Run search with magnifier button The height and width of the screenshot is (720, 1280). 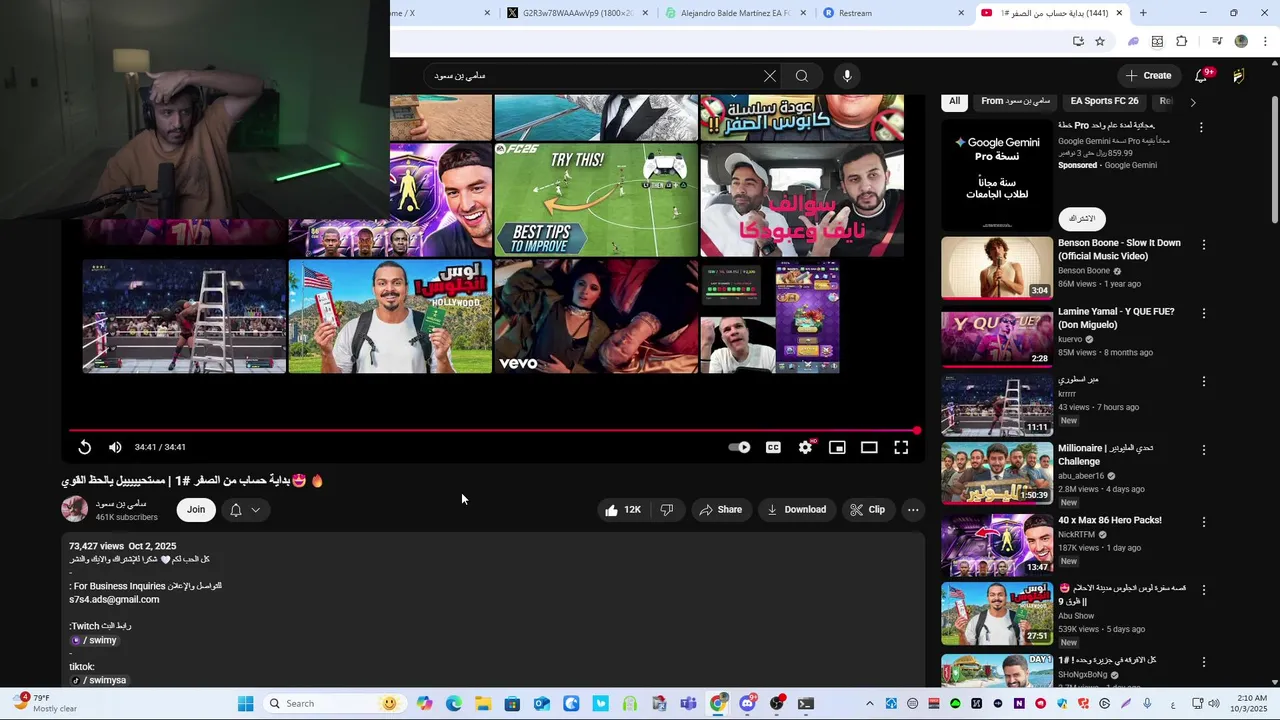802,76
